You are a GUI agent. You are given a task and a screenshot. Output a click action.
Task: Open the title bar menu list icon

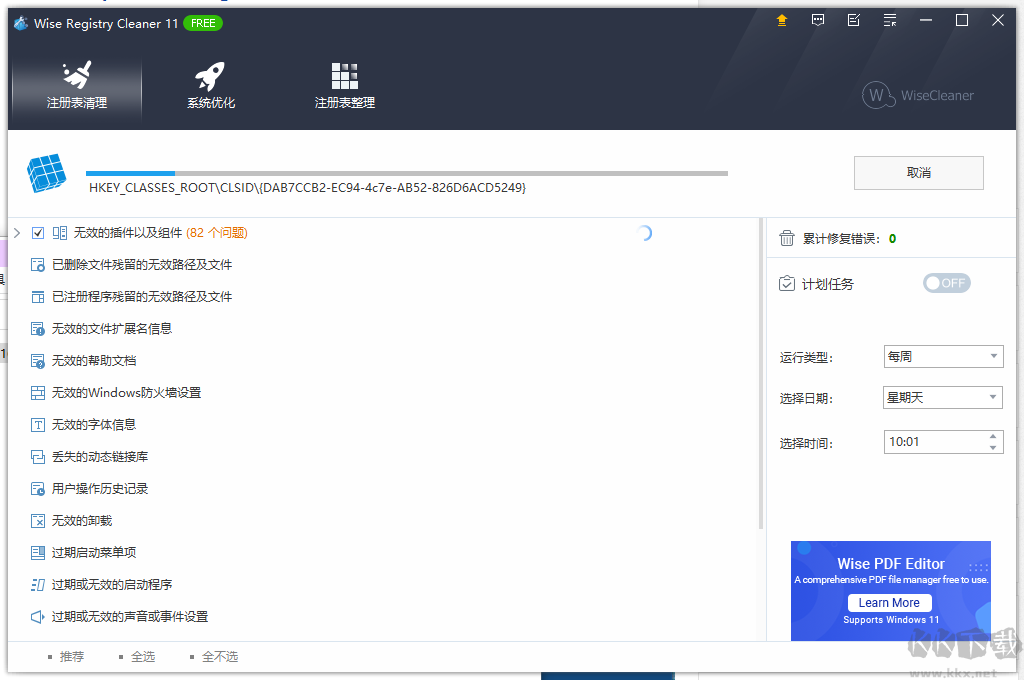pos(889,20)
